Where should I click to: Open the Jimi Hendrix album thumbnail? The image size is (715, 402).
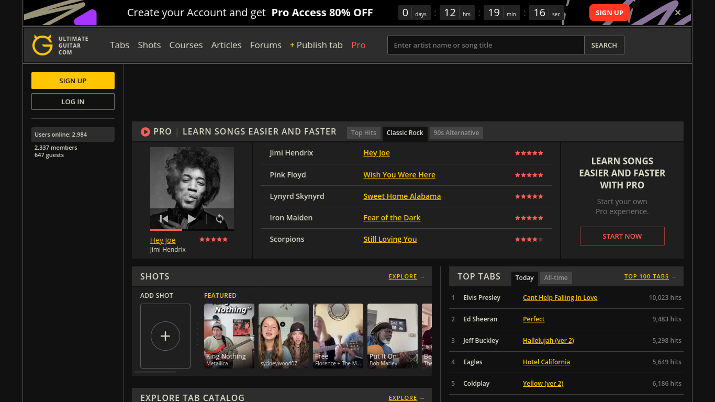192,188
